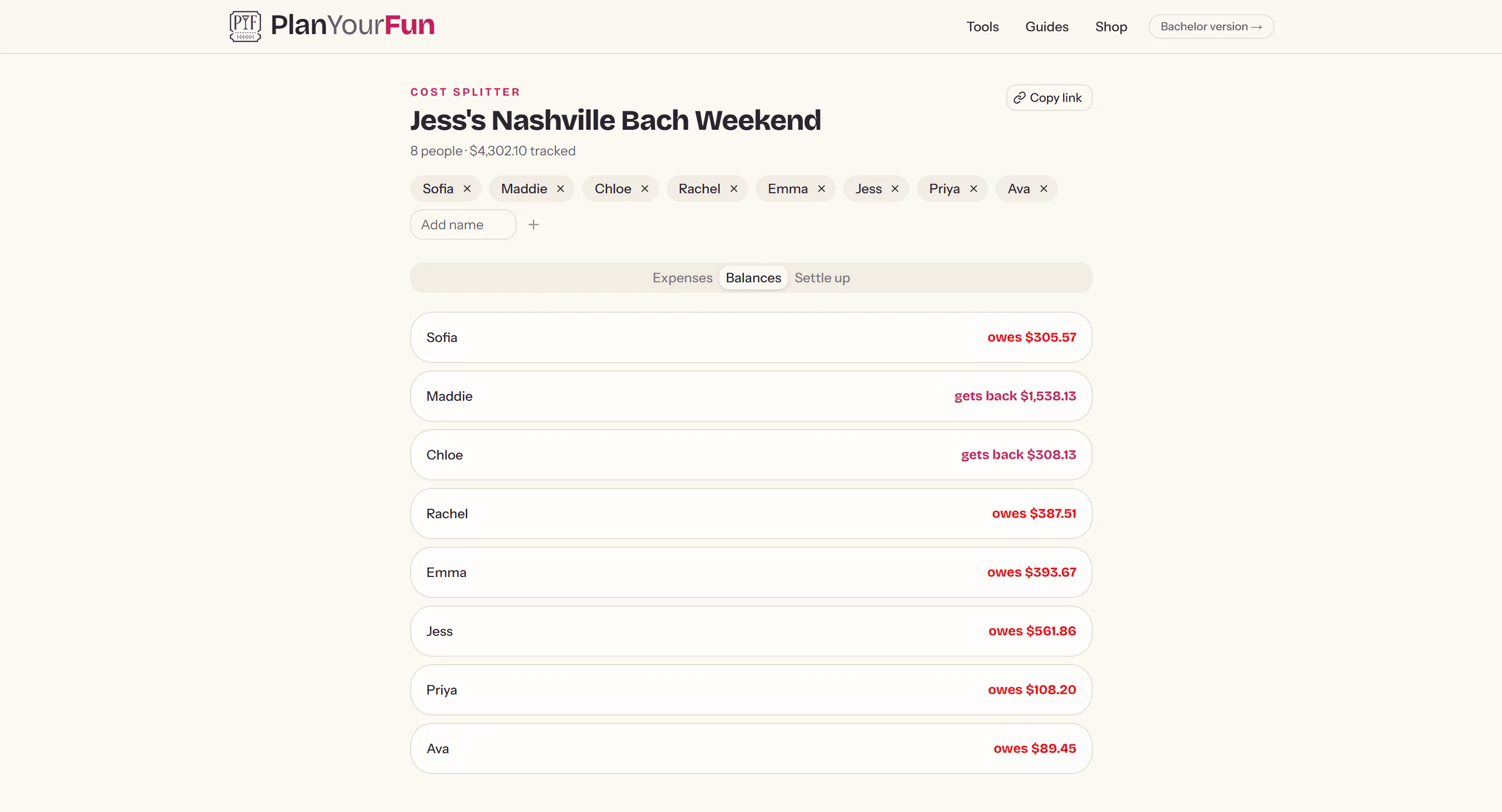Go to the Shop page
This screenshot has height=812, width=1502.
[1111, 27]
